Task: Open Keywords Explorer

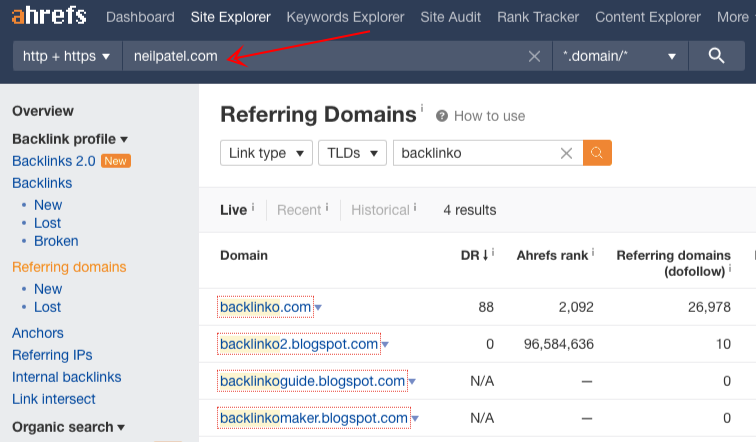Action: pos(345,17)
